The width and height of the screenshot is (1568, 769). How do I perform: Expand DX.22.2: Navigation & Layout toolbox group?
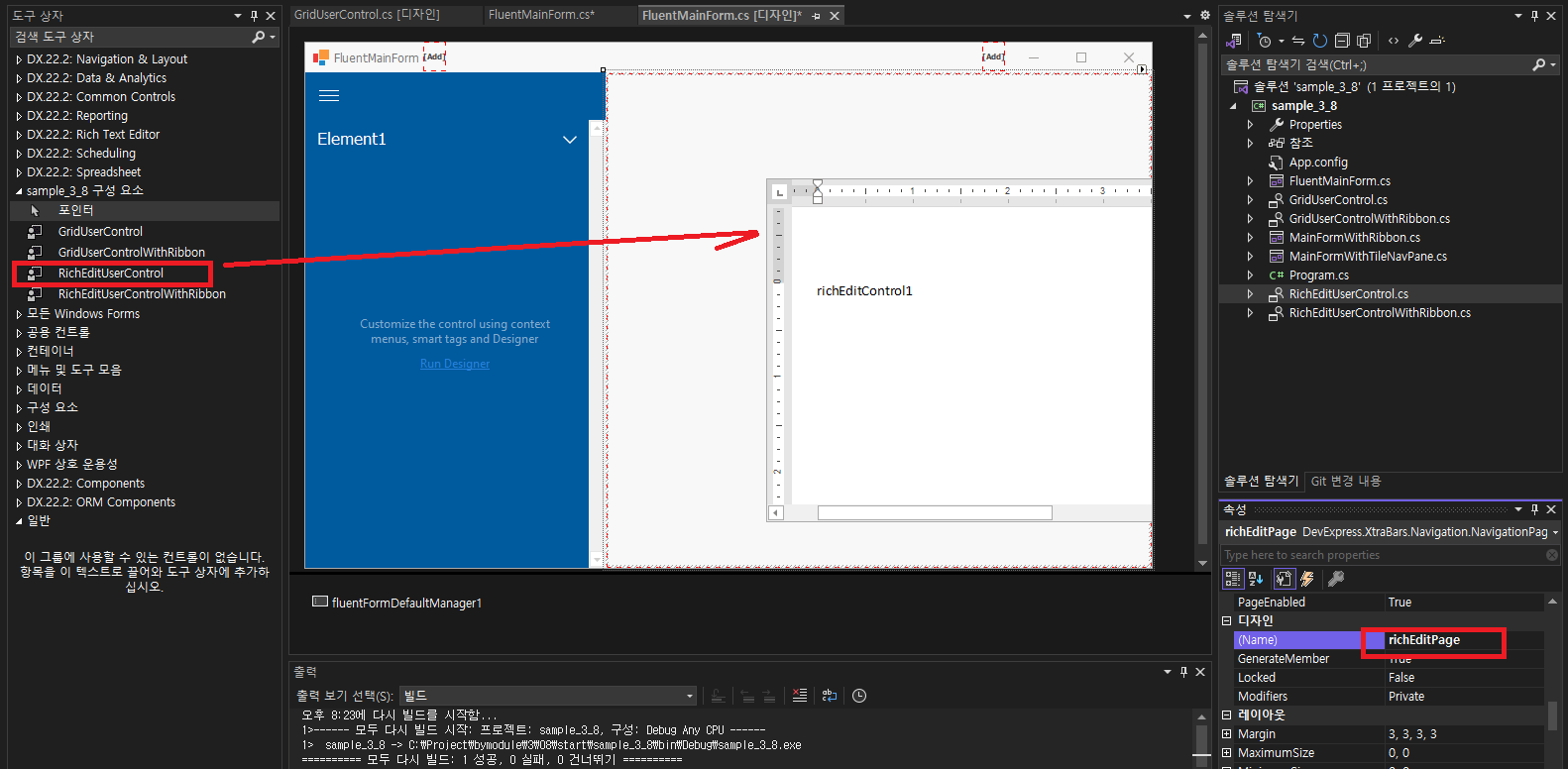coord(19,59)
